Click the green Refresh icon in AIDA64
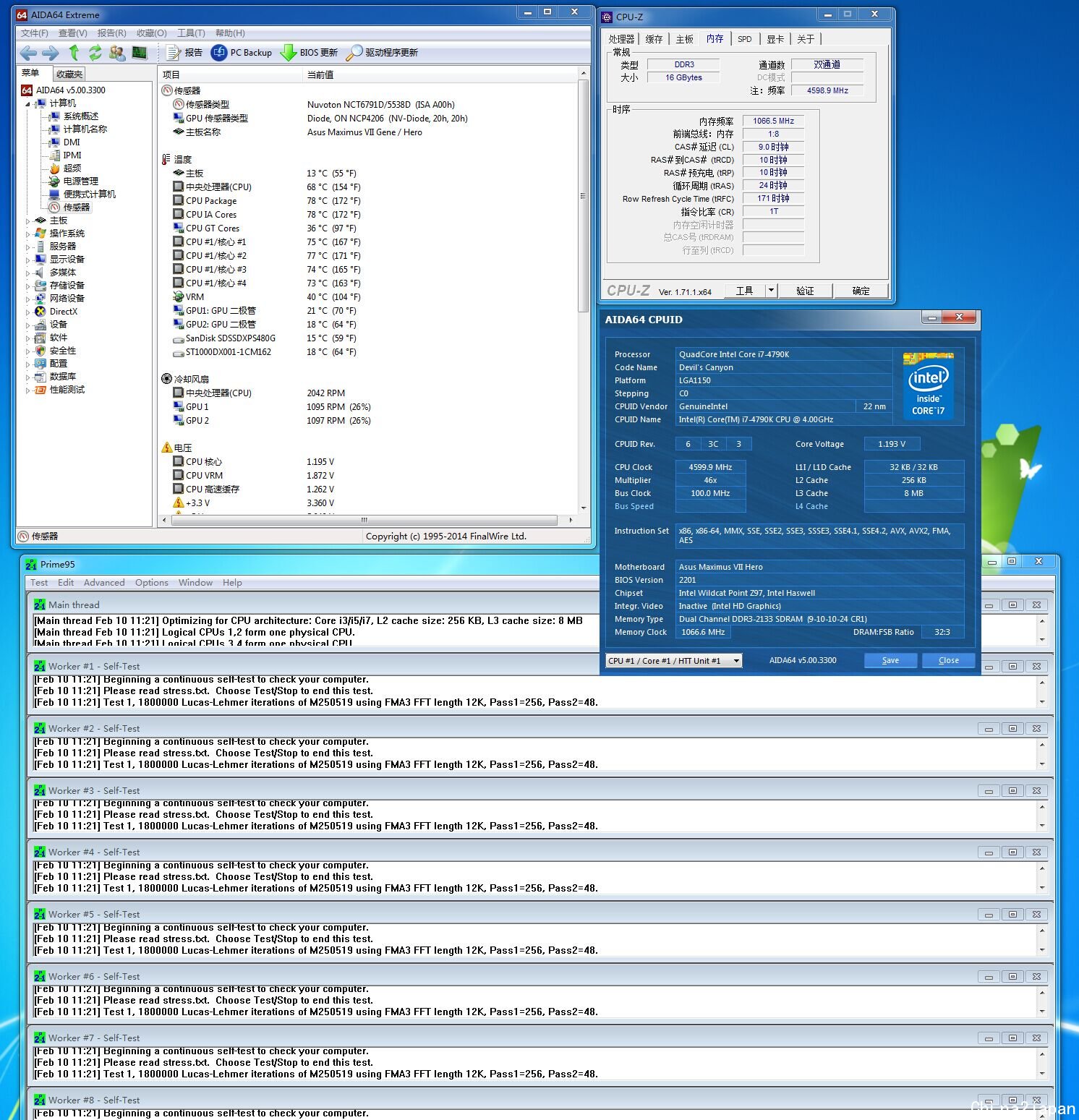This screenshot has height=1120, width=1079. click(95, 52)
